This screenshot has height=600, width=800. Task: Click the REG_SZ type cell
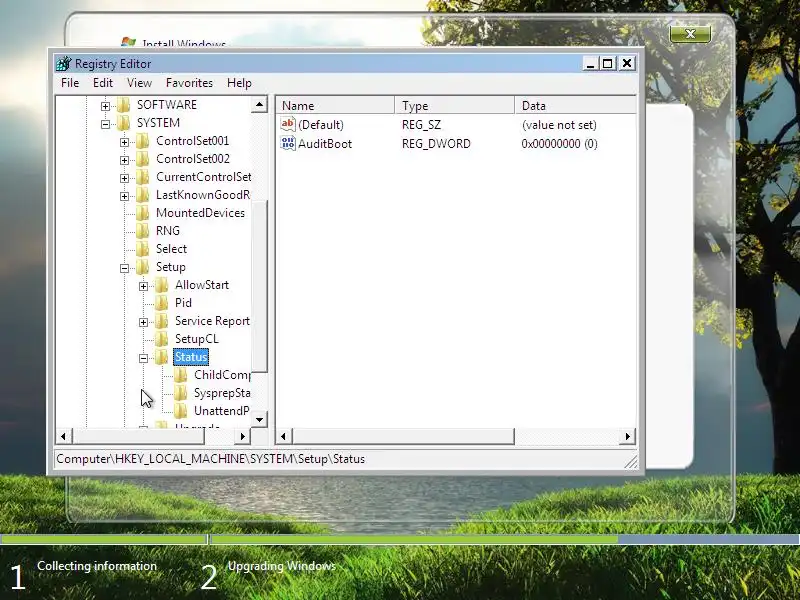[x=421, y=125]
